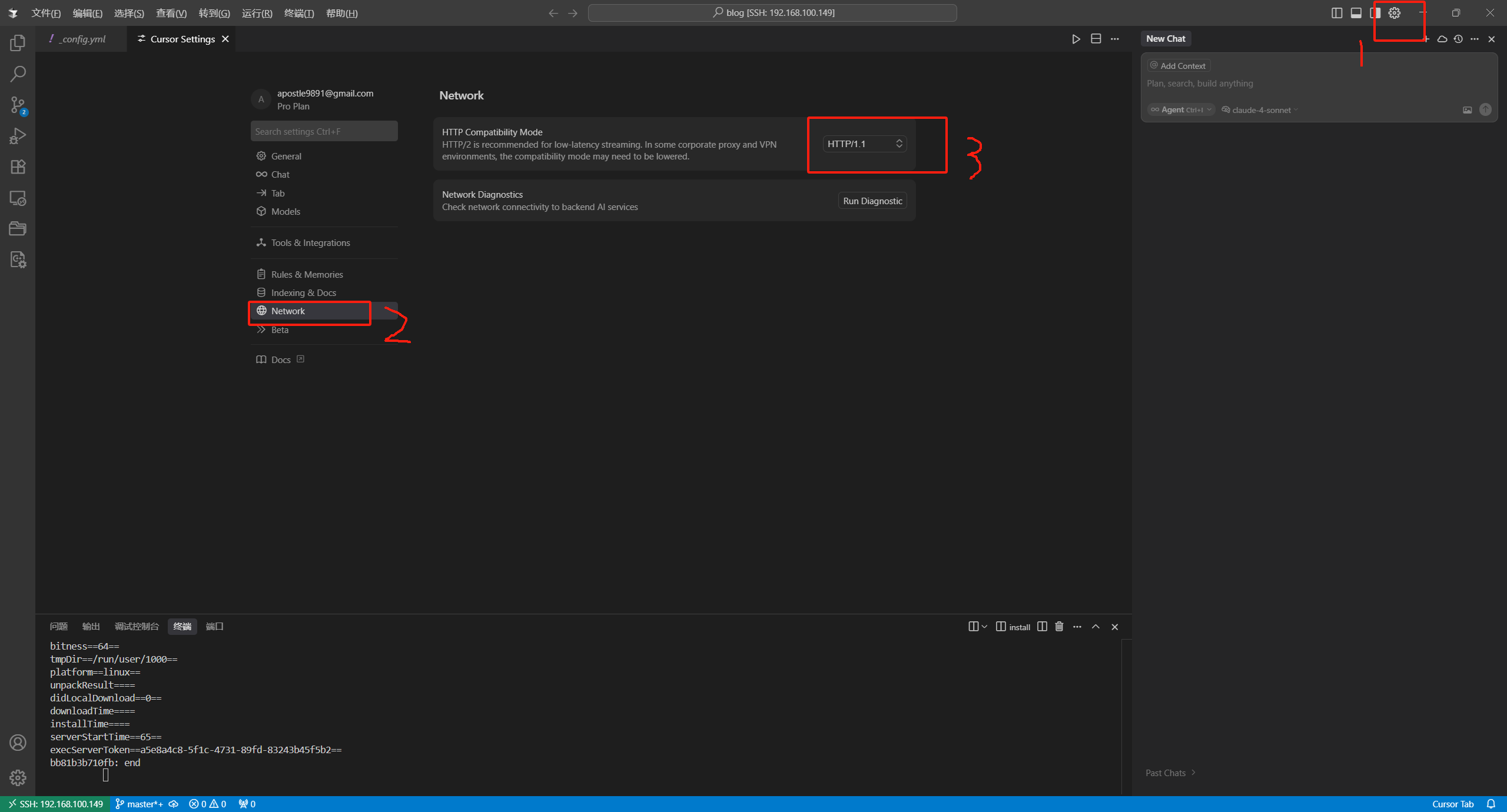Image resolution: width=1507 pixels, height=812 pixels.
Task: Switch to the _config.yml tab
Action: (84, 39)
